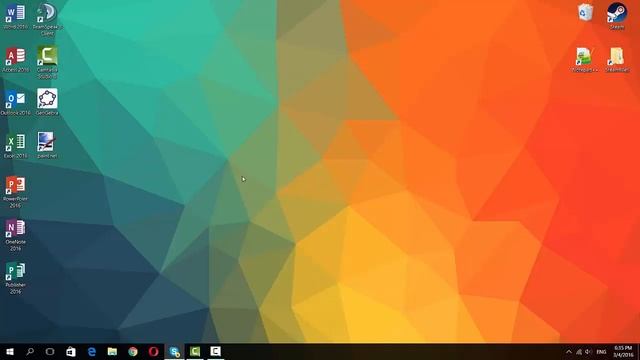Select the Recycle Bin on the desktop

(585, 12)
